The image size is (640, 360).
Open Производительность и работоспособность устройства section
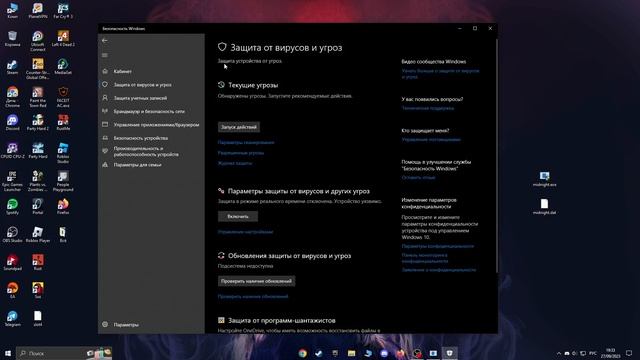tap(151, 151)
